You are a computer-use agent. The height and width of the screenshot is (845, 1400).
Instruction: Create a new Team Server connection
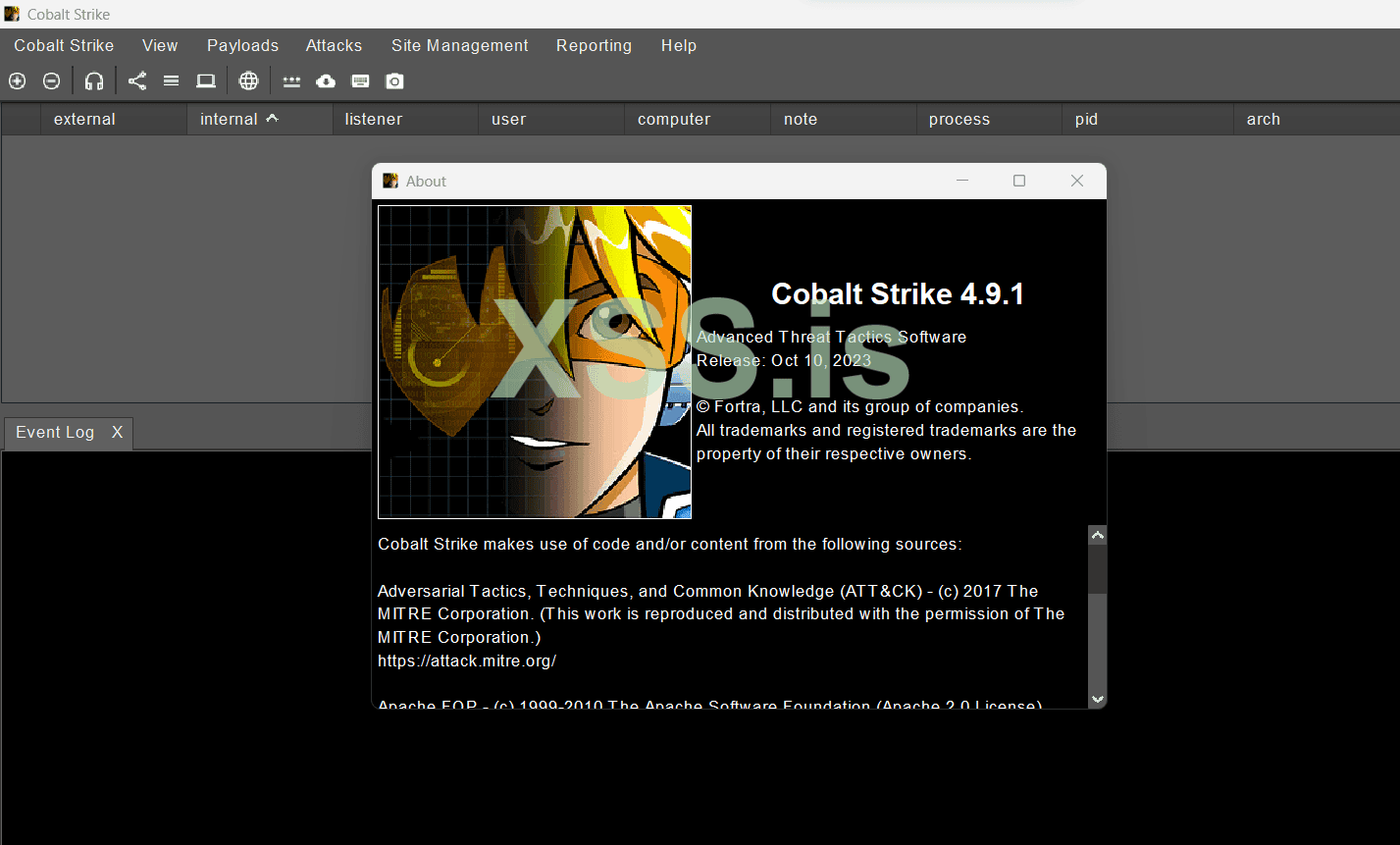17,80
